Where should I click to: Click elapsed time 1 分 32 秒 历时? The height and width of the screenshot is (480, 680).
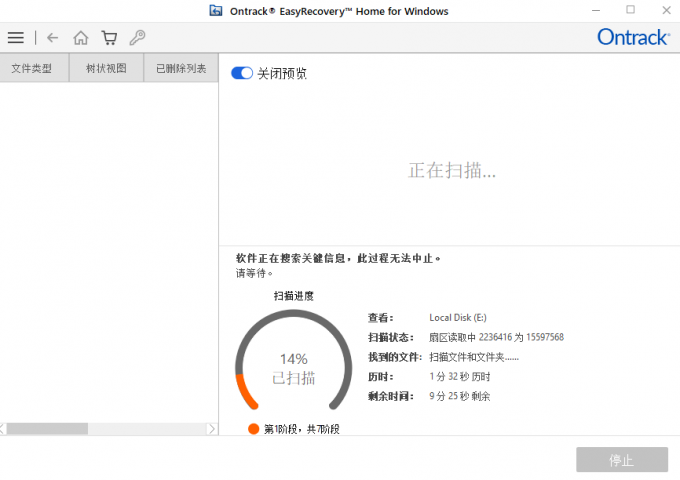460,376
